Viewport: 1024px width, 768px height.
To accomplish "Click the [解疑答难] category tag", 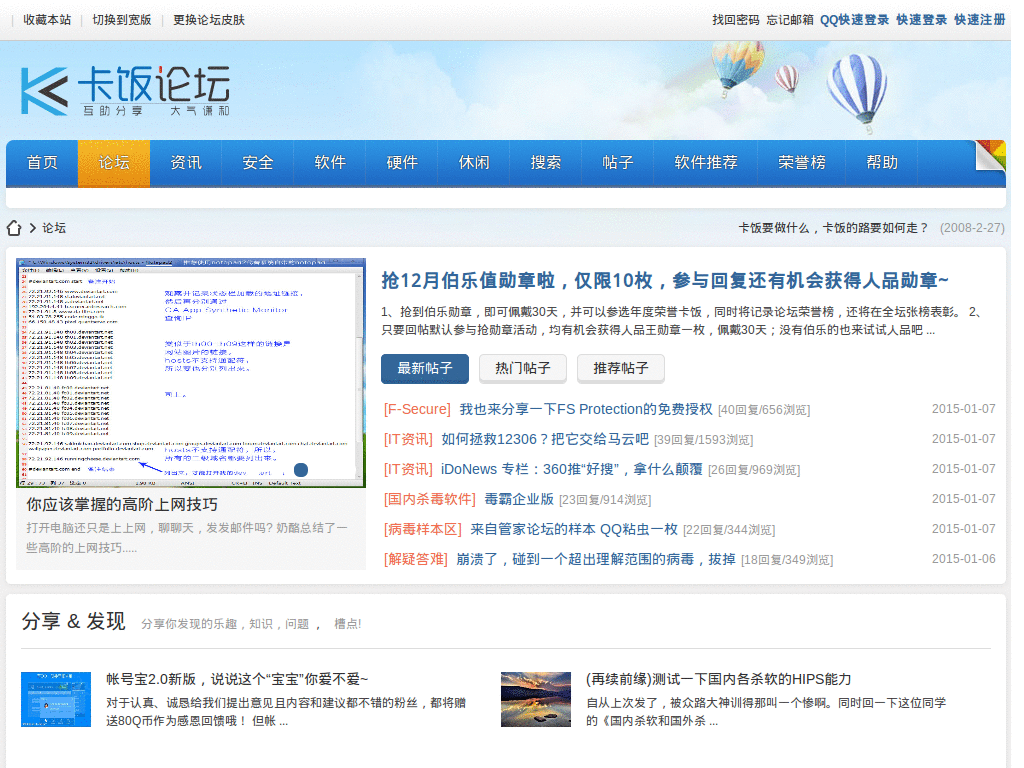I will click(415, 560).
